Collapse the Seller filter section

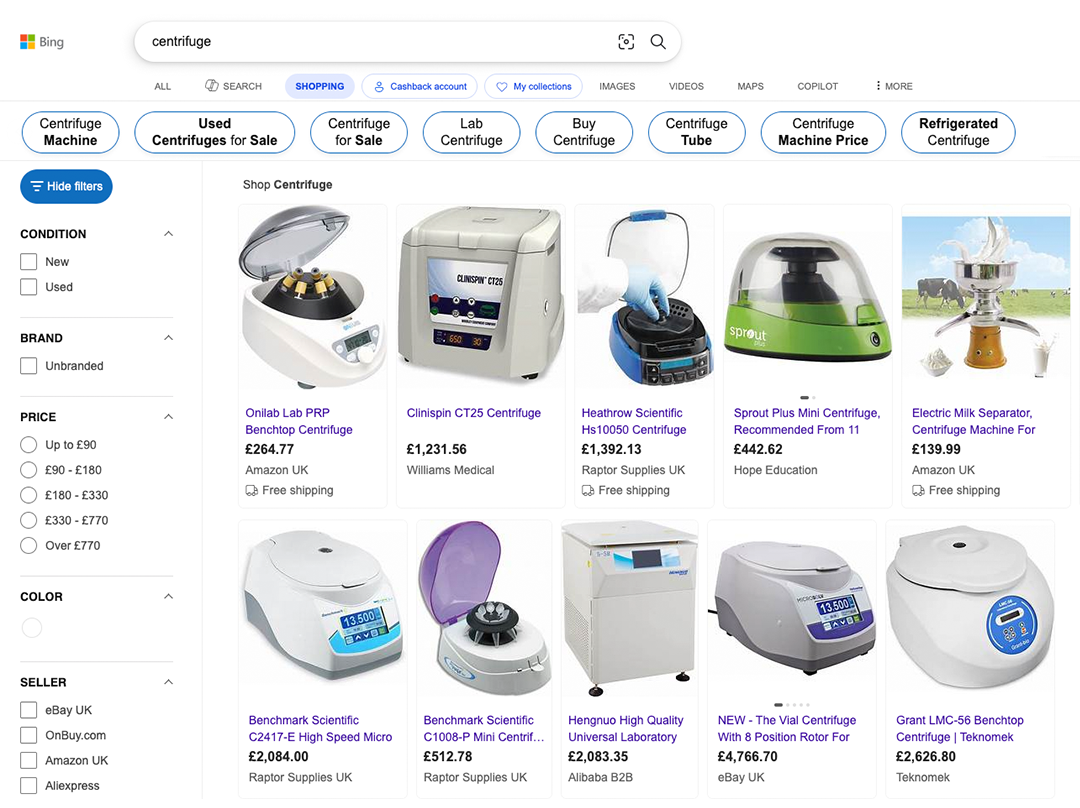168,682
